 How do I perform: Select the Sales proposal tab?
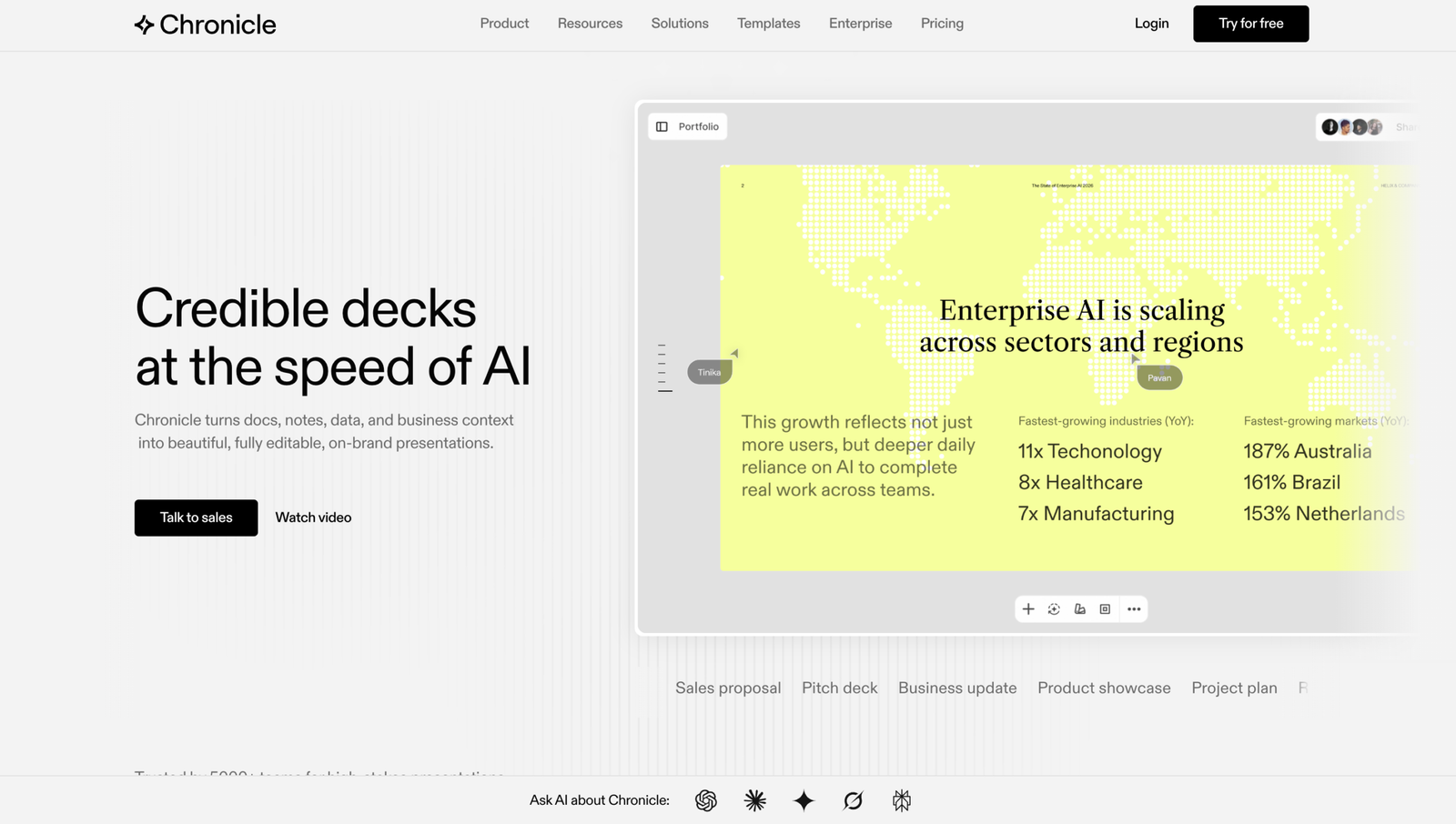[x=728, y=688]
